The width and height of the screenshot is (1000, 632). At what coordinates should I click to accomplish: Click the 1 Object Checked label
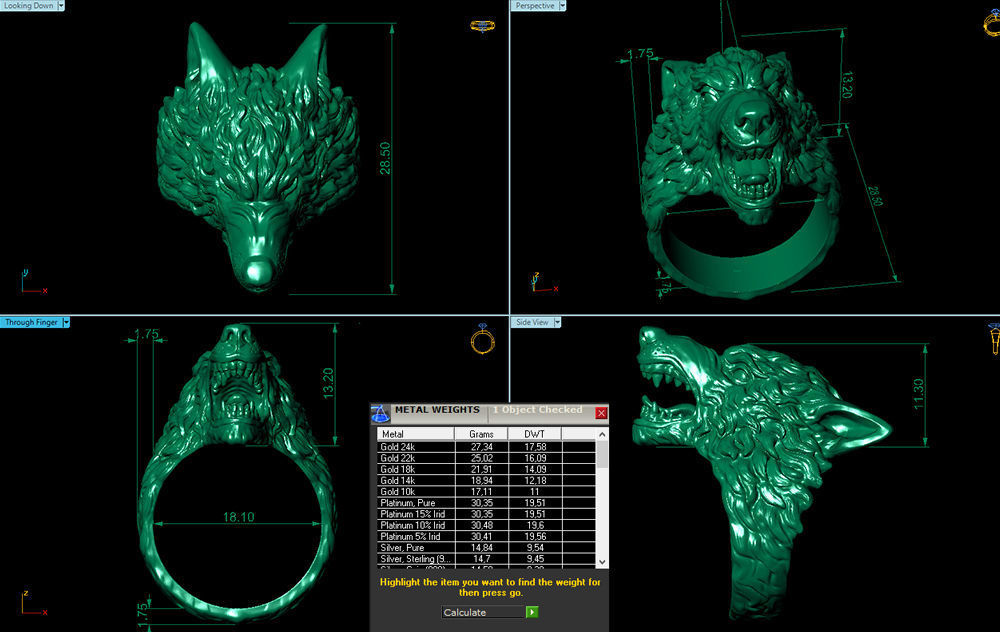538,410
